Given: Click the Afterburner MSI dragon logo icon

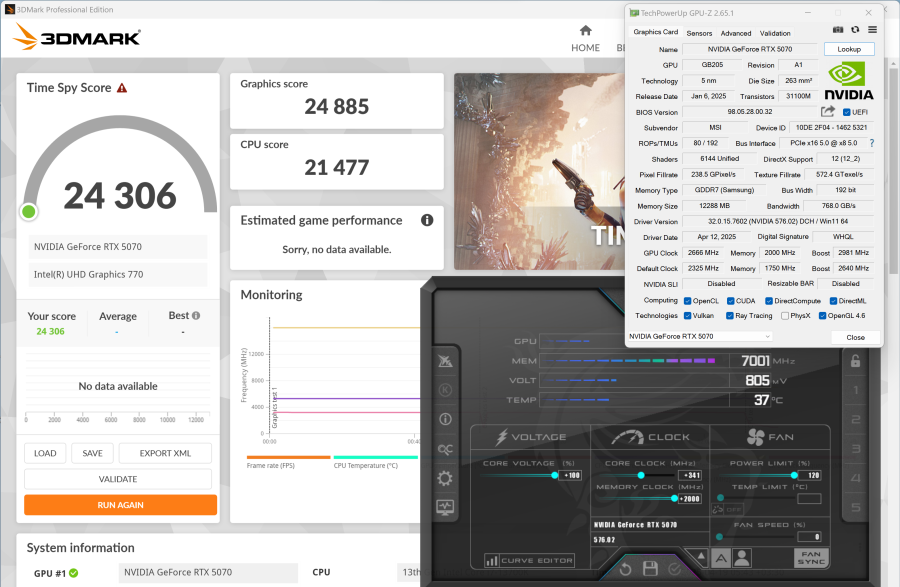Looking at the screenshot, I should (445, 361).
